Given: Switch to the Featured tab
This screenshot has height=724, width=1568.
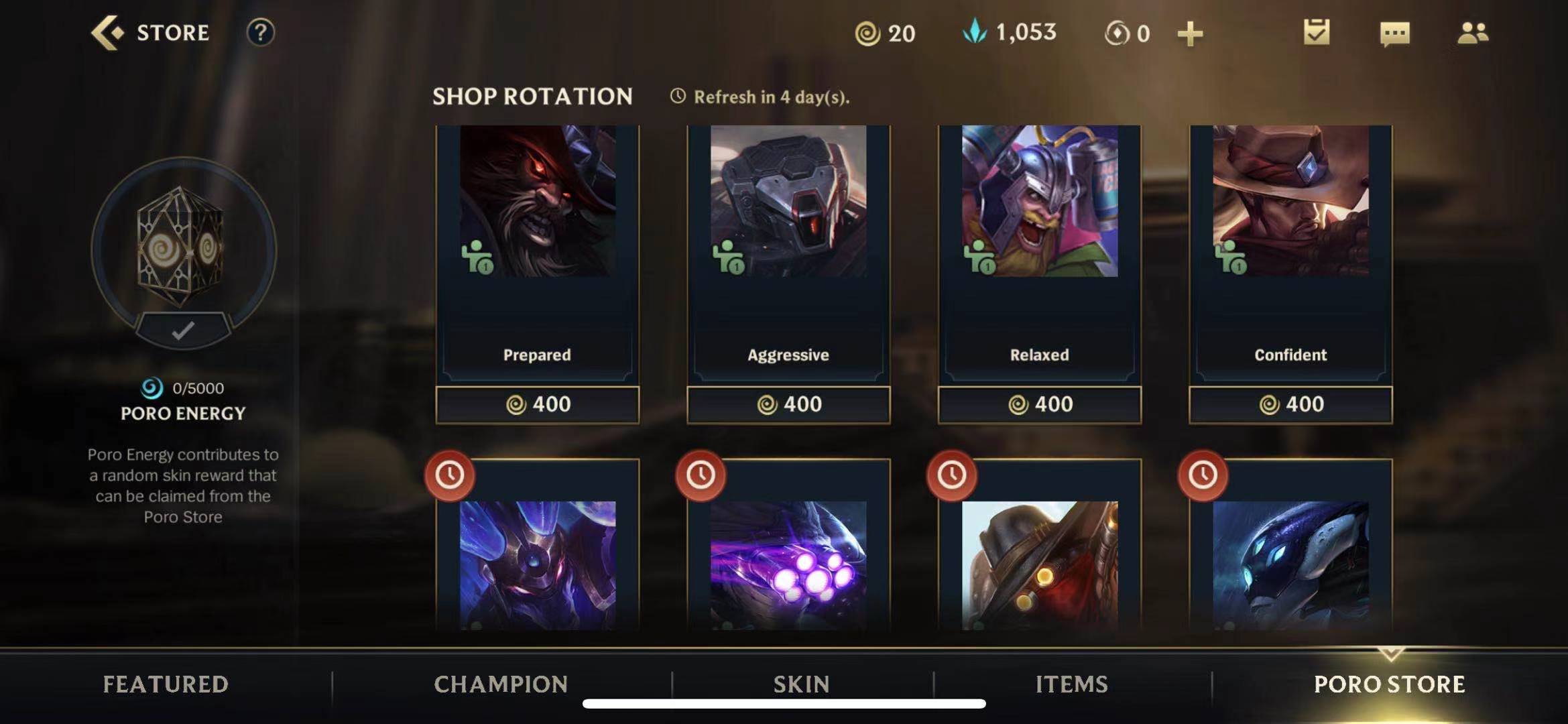Looking at the screenshot, I should (x=166, y=684).
